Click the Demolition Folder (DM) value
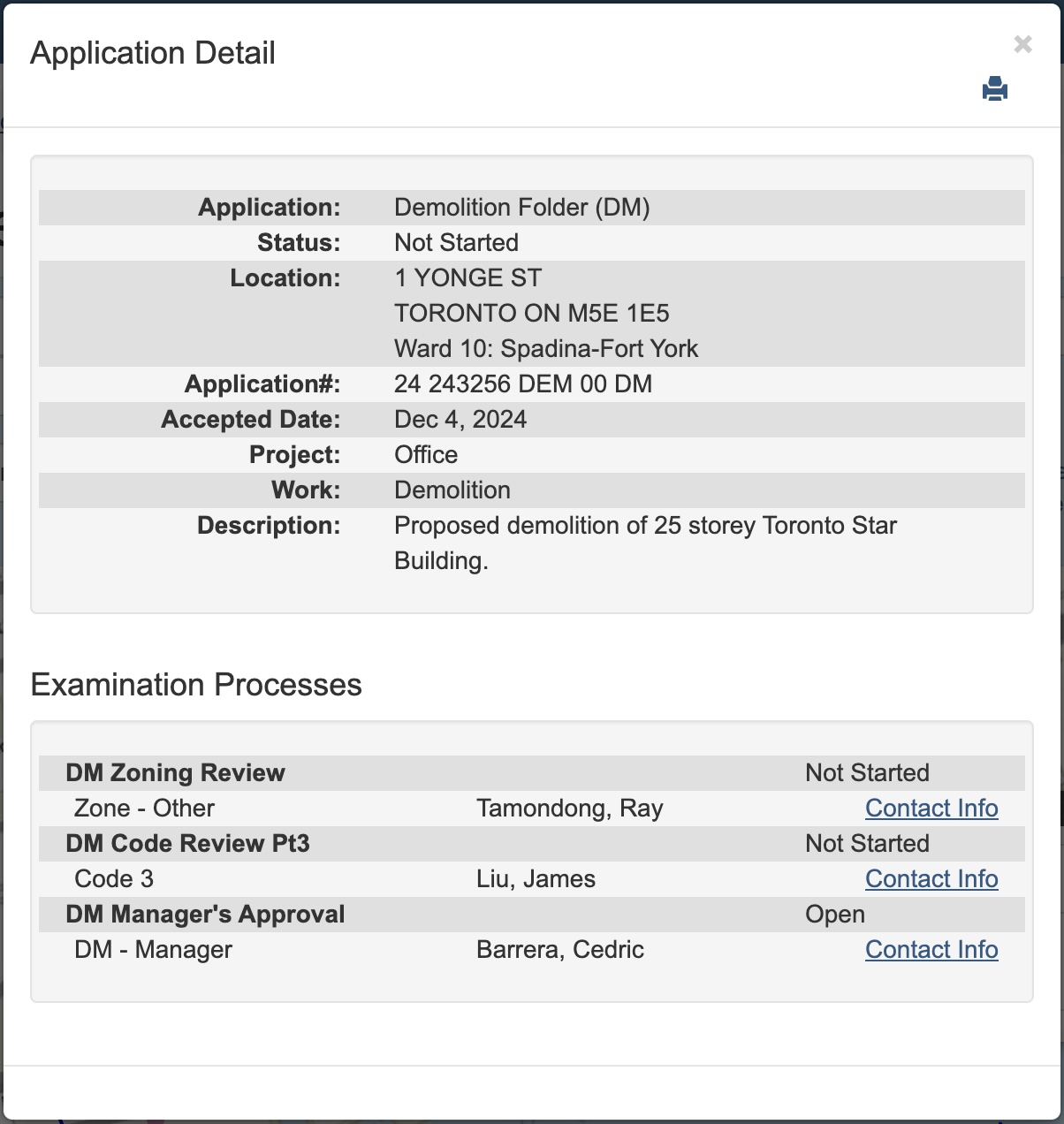This screenshot has width=1064, height=1124. (x=521, y=208)
